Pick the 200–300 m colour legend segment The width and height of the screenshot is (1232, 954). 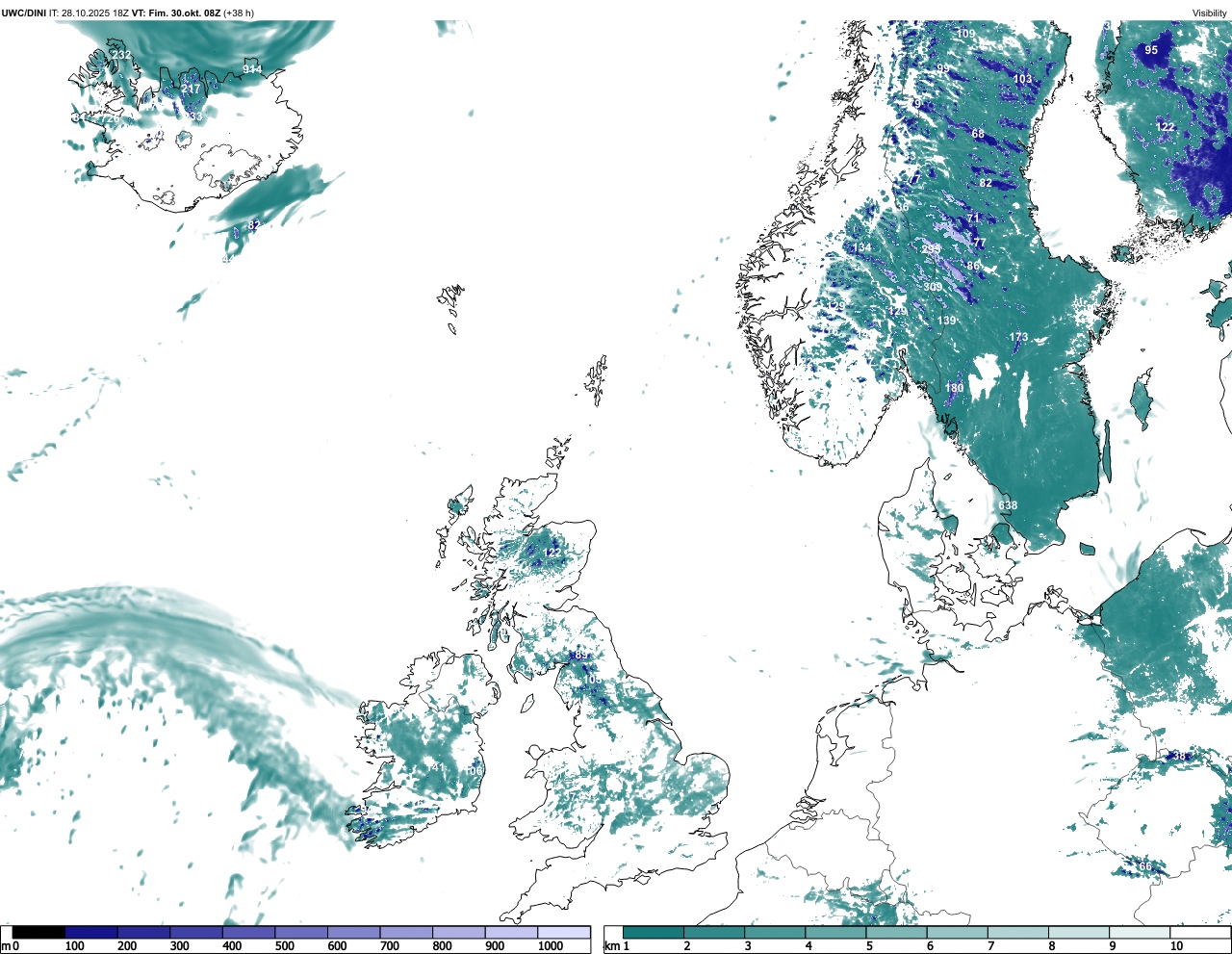(x=144, y=933)
